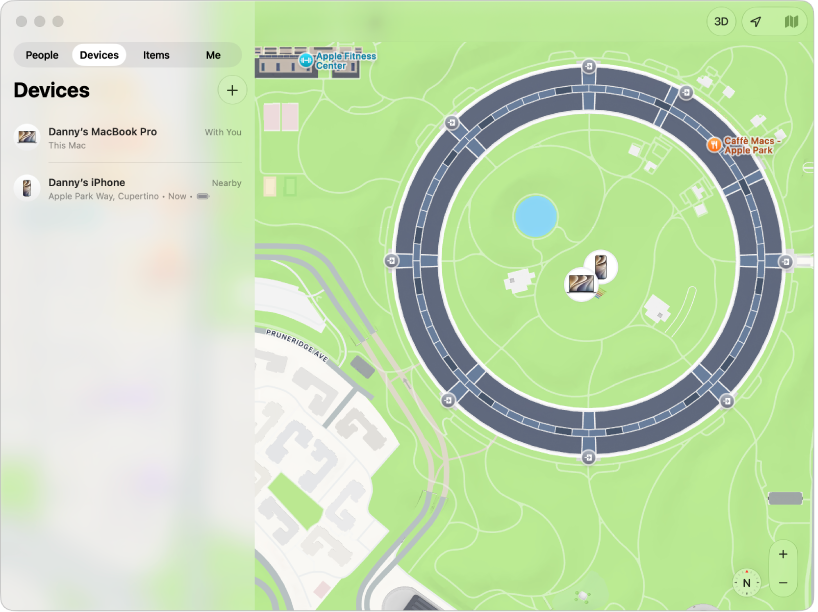Click the add device plus button

click(232, 90)
